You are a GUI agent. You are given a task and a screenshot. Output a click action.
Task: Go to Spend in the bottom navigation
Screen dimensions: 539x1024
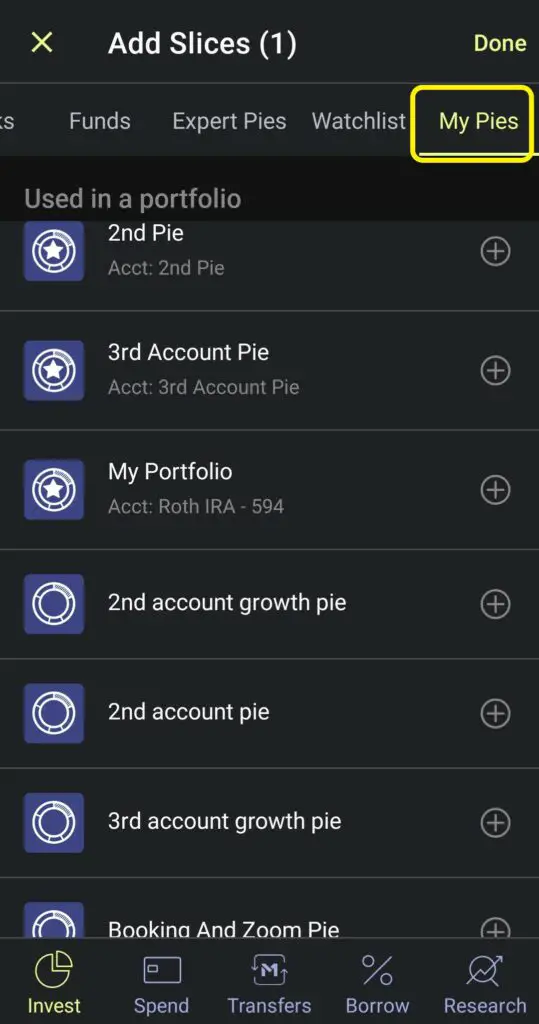click(x=161, y=983)
